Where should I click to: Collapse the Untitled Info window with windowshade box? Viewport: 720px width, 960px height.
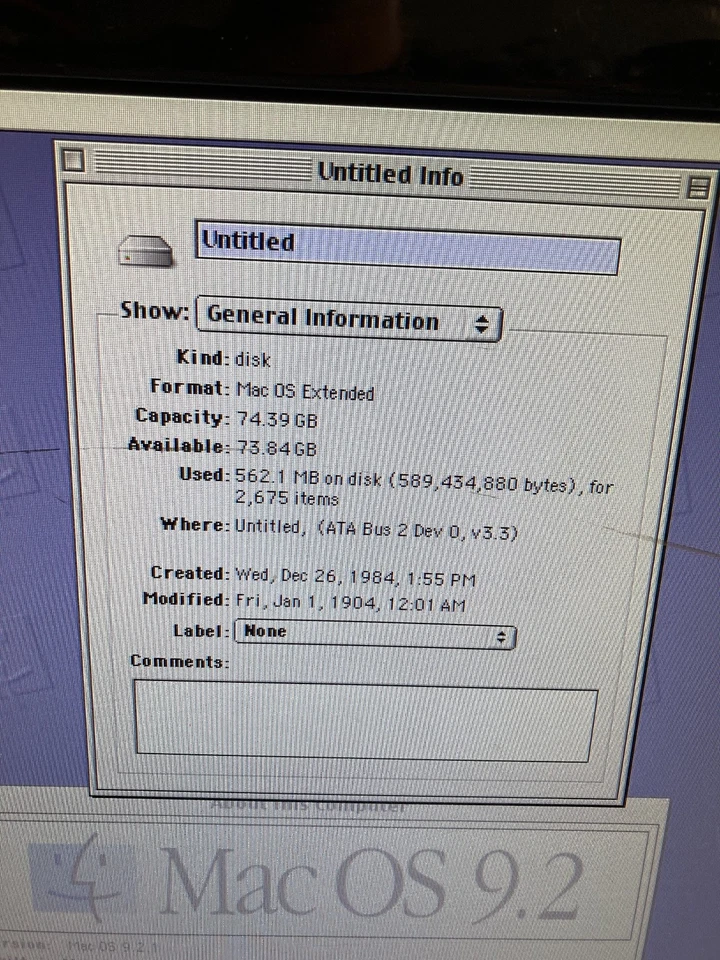click(697, 187)
